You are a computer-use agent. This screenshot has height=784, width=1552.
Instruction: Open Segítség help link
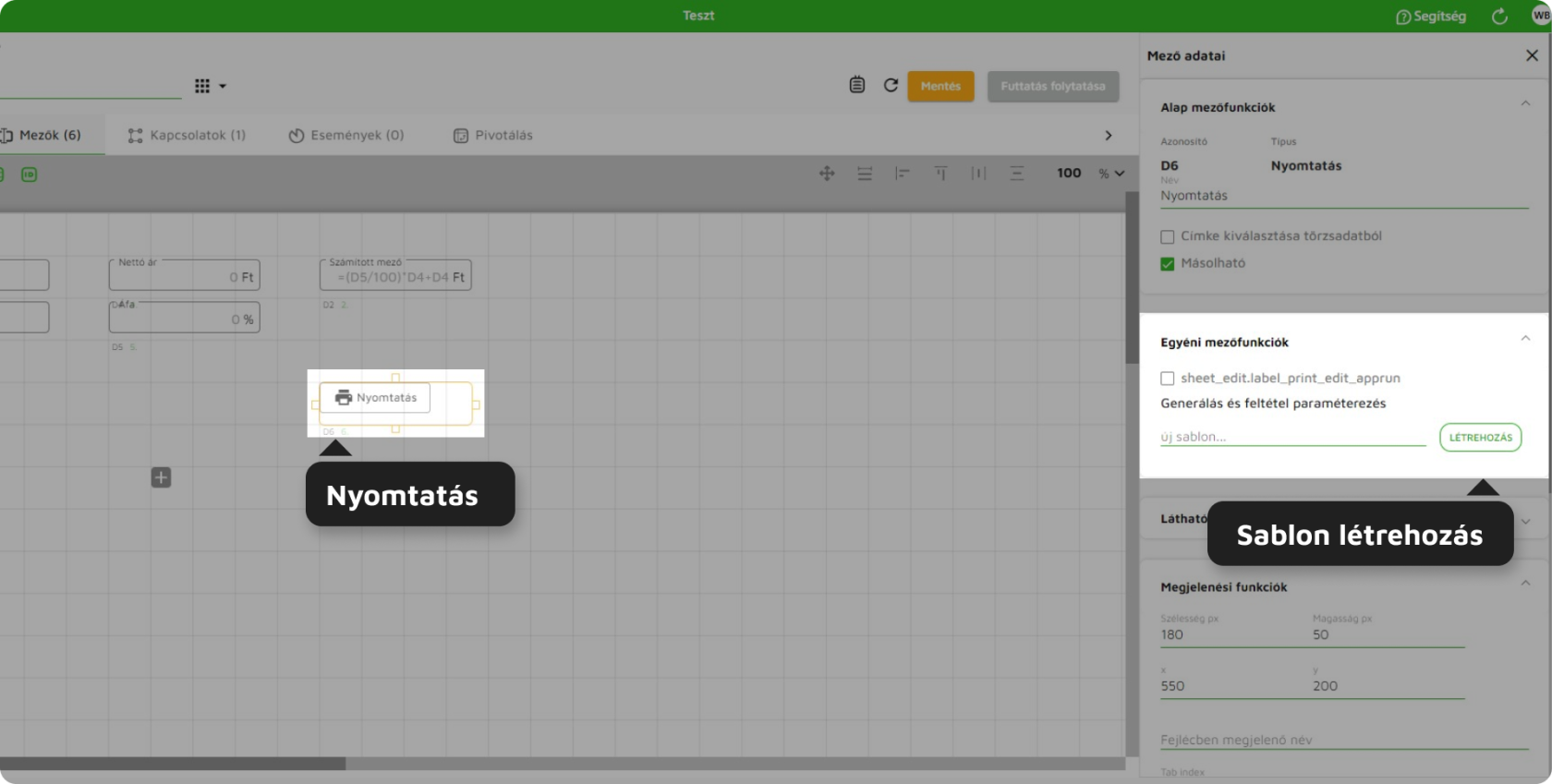click(x=1431, y=17)
